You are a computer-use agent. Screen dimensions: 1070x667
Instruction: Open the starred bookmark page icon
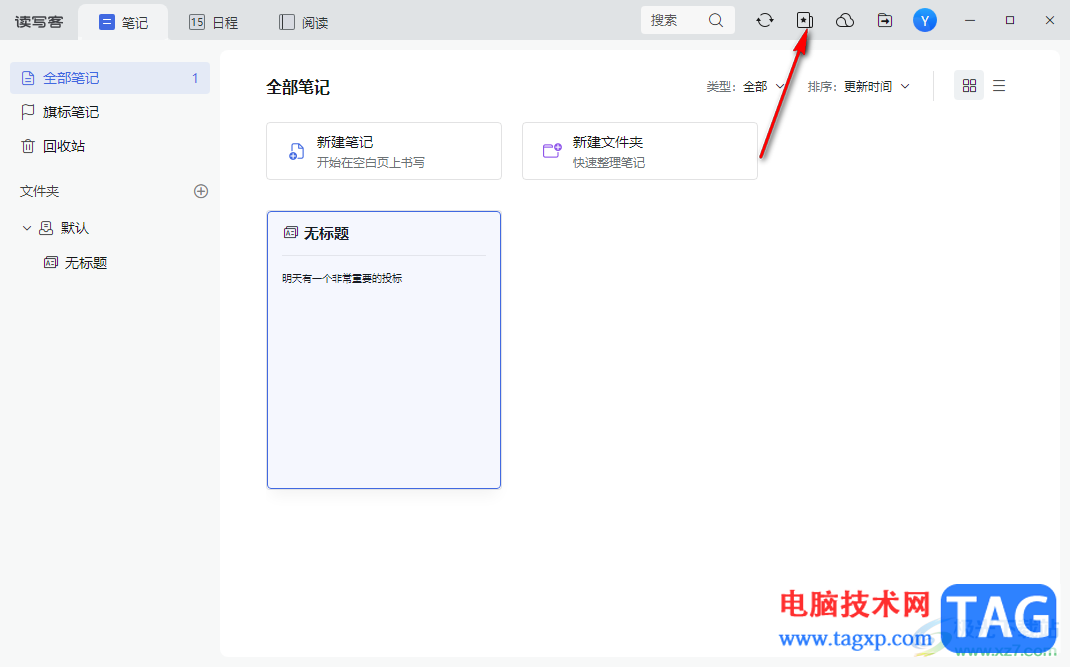[x=805, y=20]
